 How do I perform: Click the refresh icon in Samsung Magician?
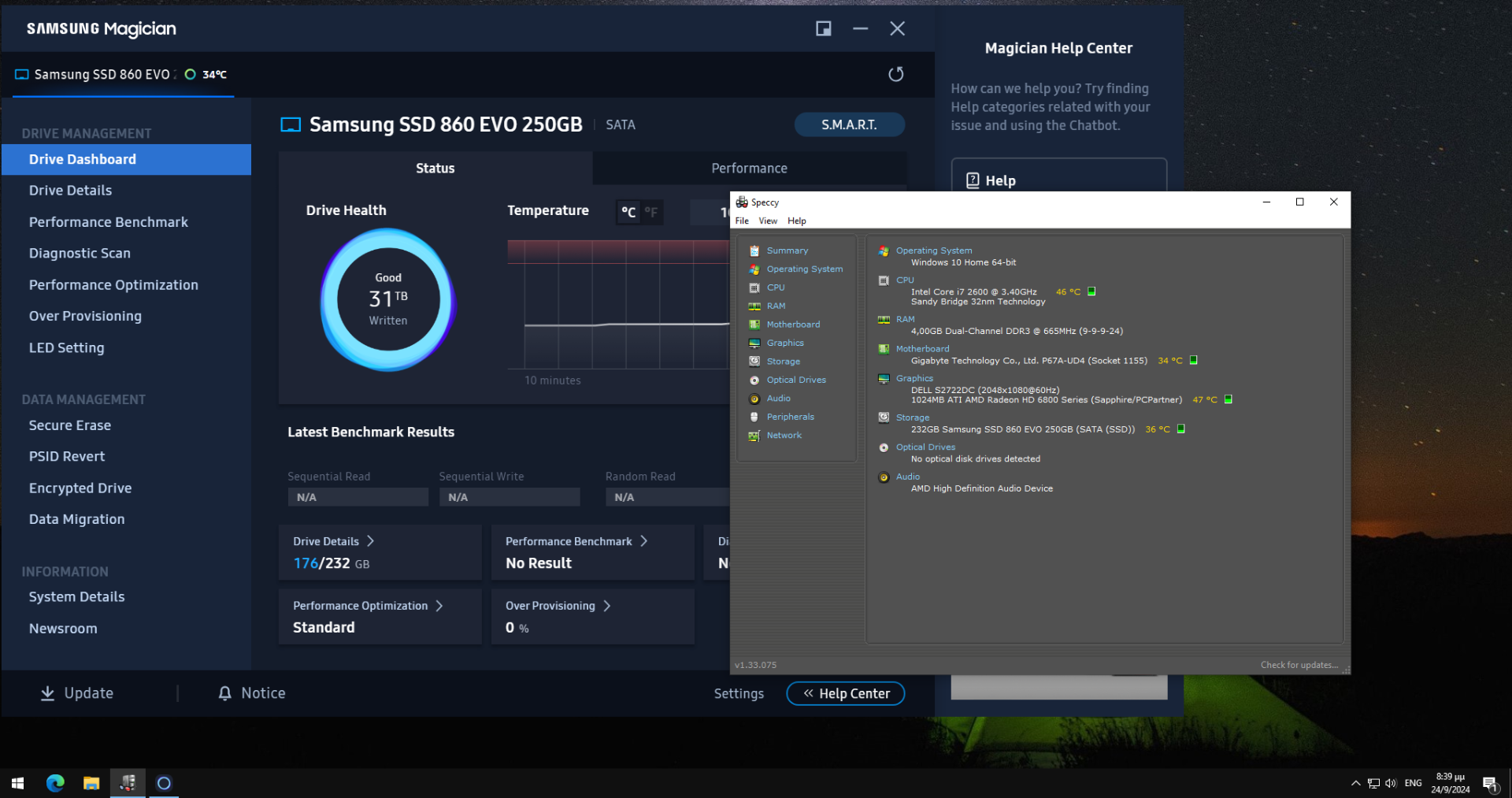895,74
